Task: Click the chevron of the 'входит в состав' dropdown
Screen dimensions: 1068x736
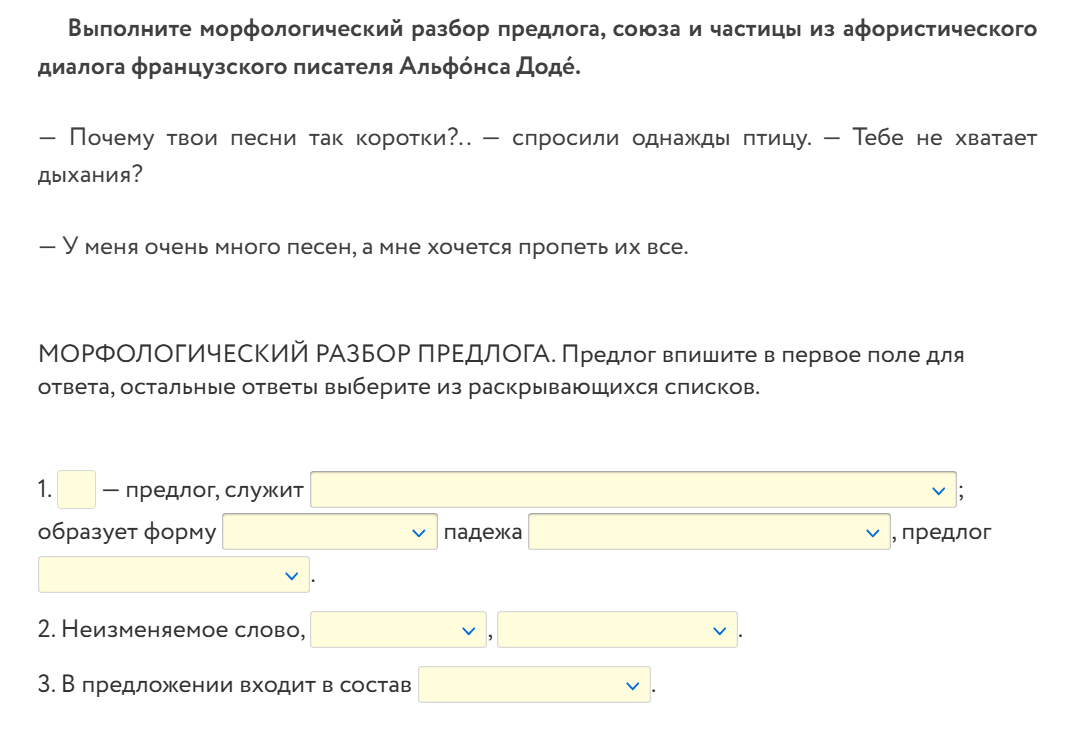Action: coord(633,686)
